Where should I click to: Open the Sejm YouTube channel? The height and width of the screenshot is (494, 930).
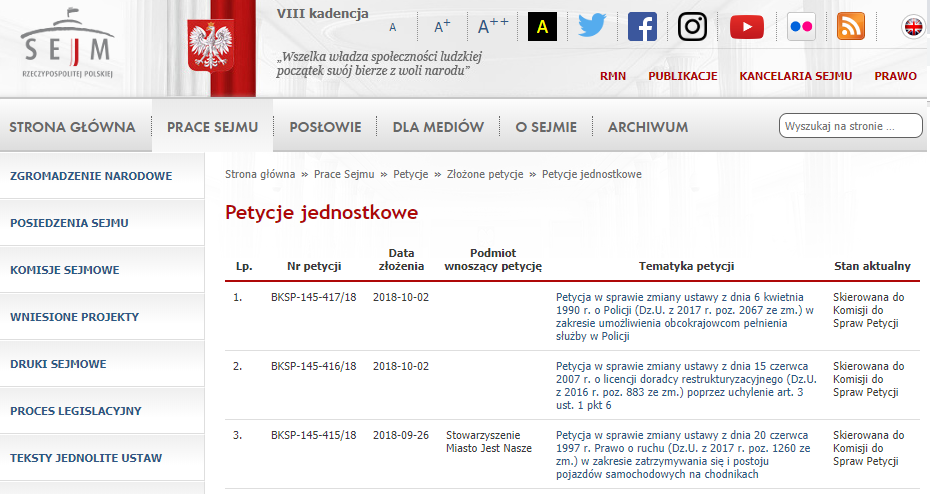[x=746, y=26]
